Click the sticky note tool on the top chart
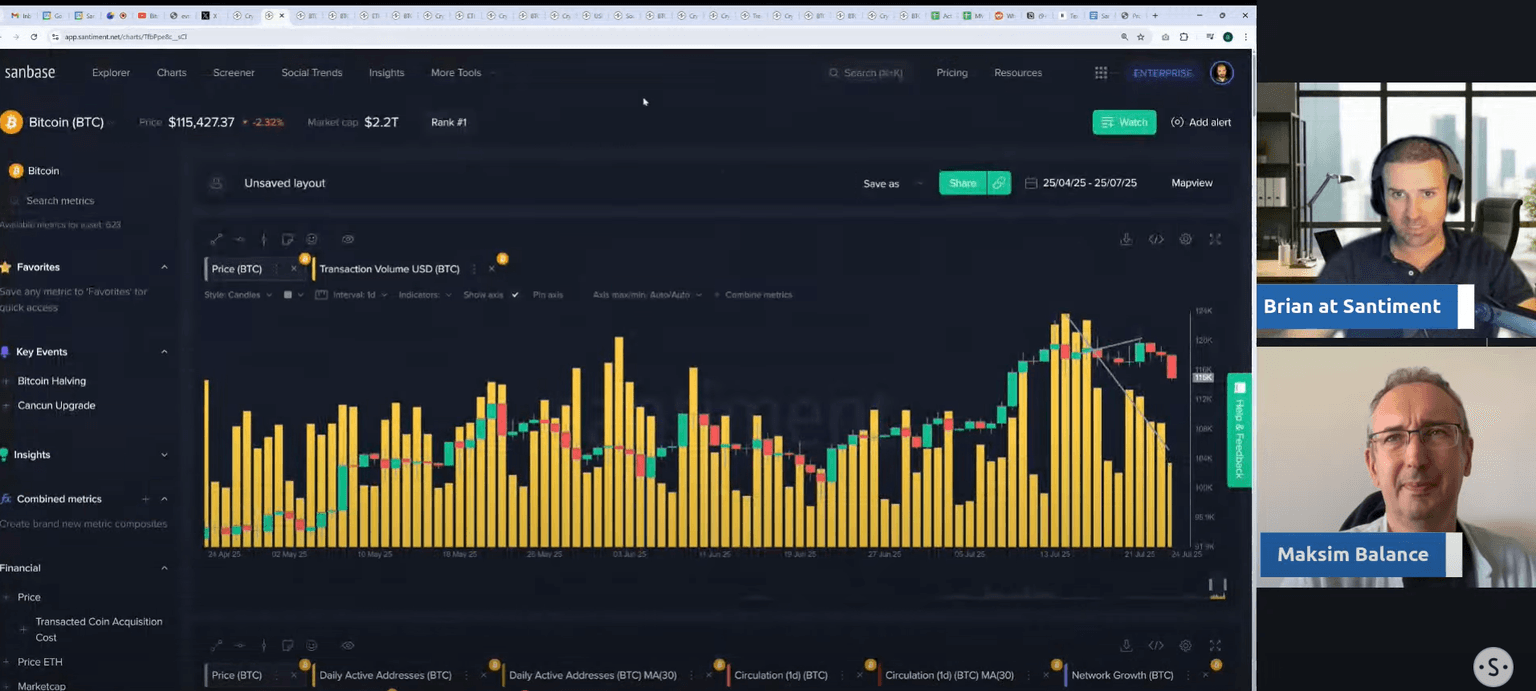 point(288,240)
